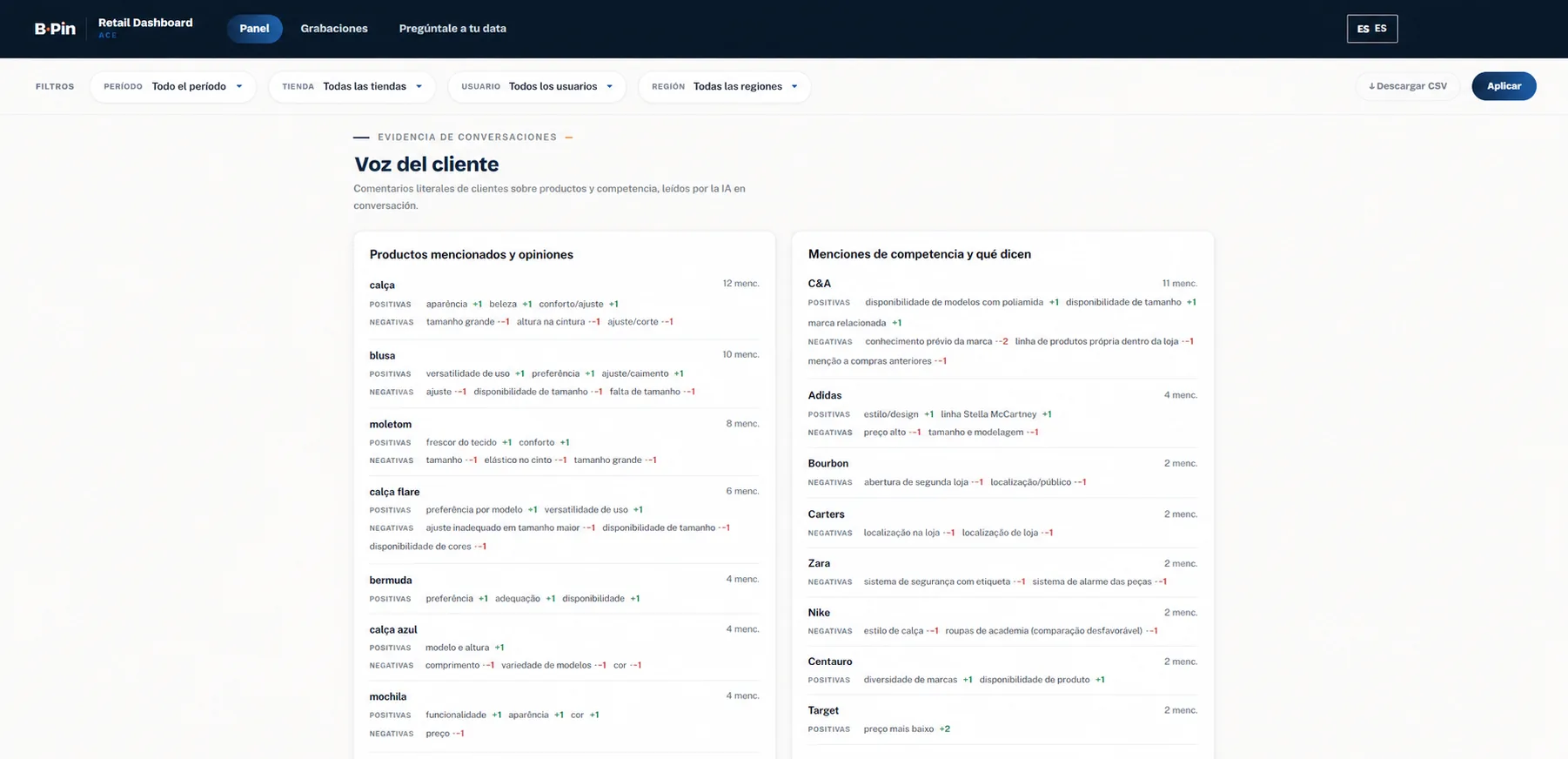Click 'elástico no cinto' tag

point(518,460)
